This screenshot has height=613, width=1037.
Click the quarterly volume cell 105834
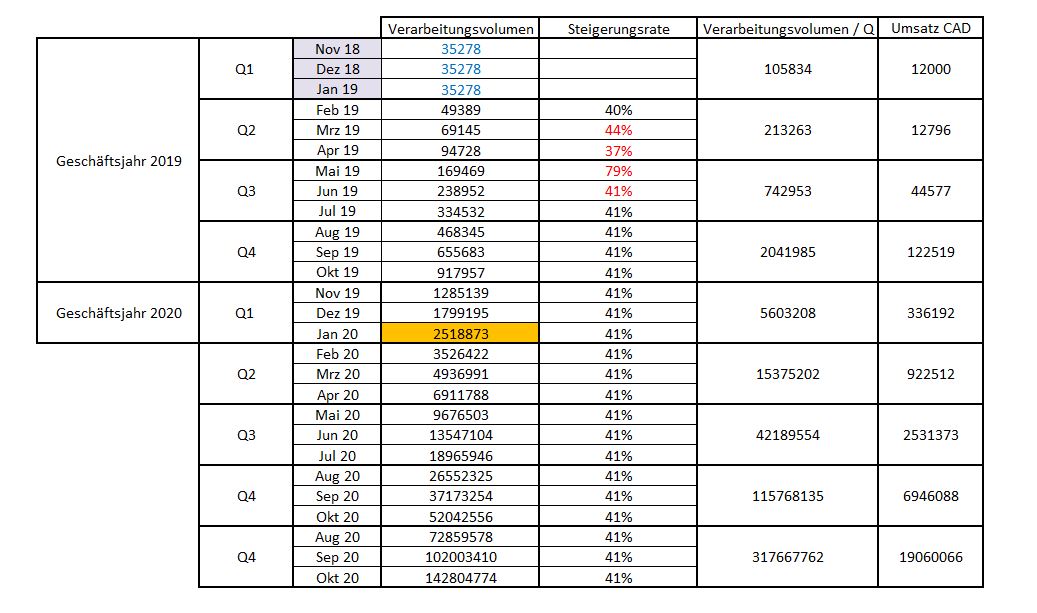pos(788,70)
